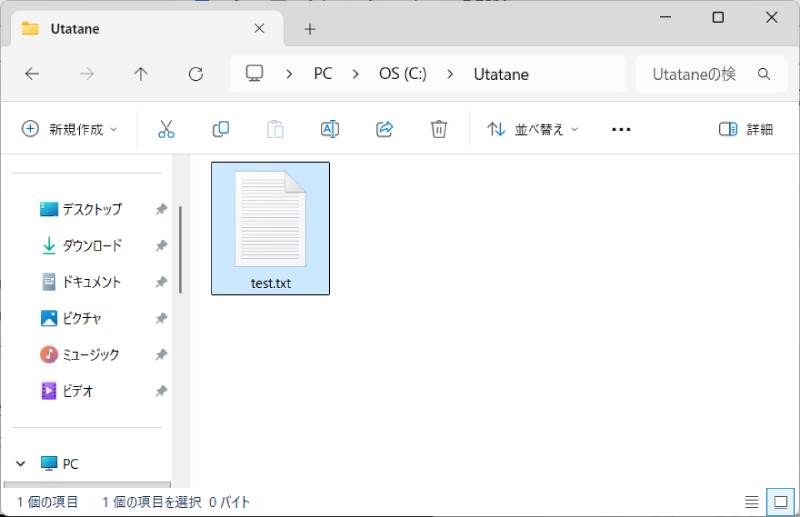Select PC in the navigation tree
Screen dimensions: 800x517
60,464
